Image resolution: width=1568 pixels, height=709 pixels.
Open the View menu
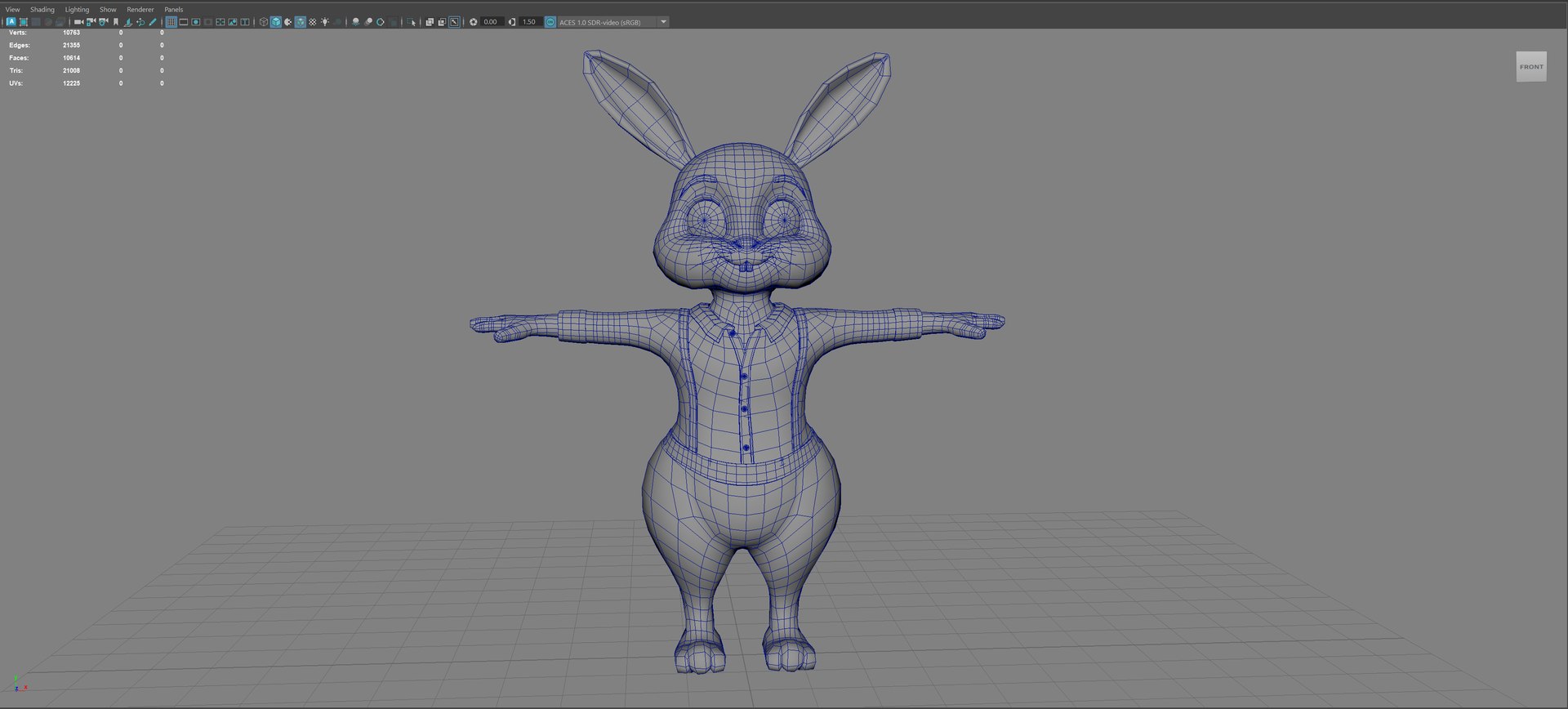(x=12, y=9)
